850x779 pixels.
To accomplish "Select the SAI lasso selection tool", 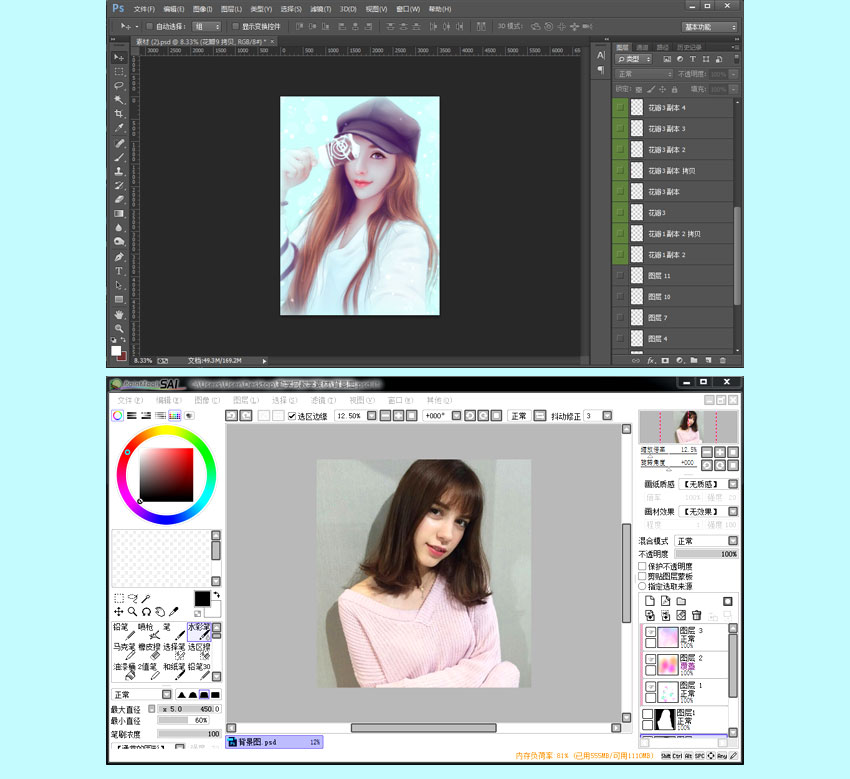I will (x=132, y=598).
